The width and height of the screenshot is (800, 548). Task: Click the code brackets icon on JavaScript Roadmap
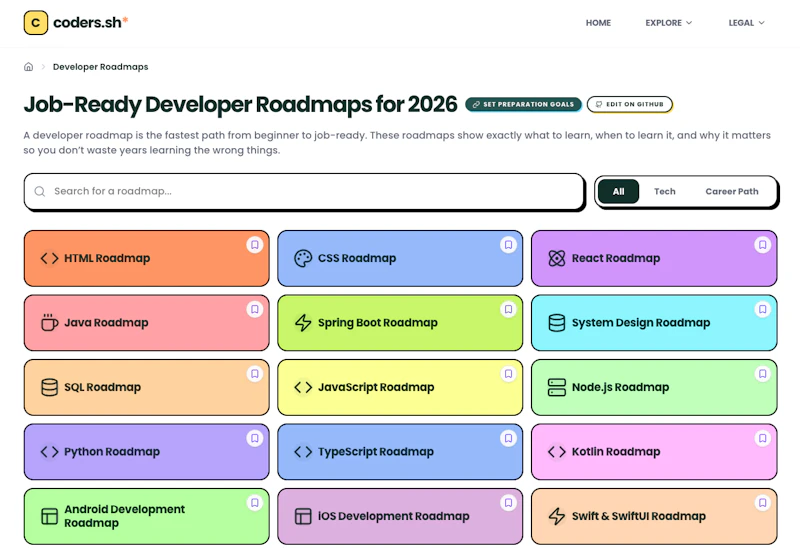coord(303,387)
